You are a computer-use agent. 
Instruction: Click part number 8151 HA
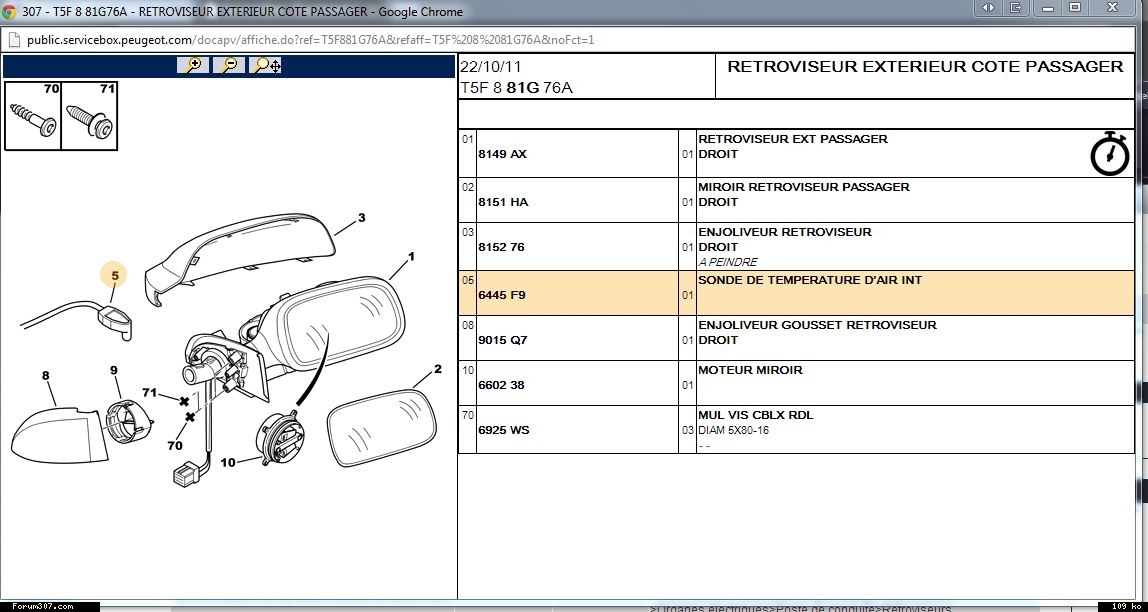[503, 202]
